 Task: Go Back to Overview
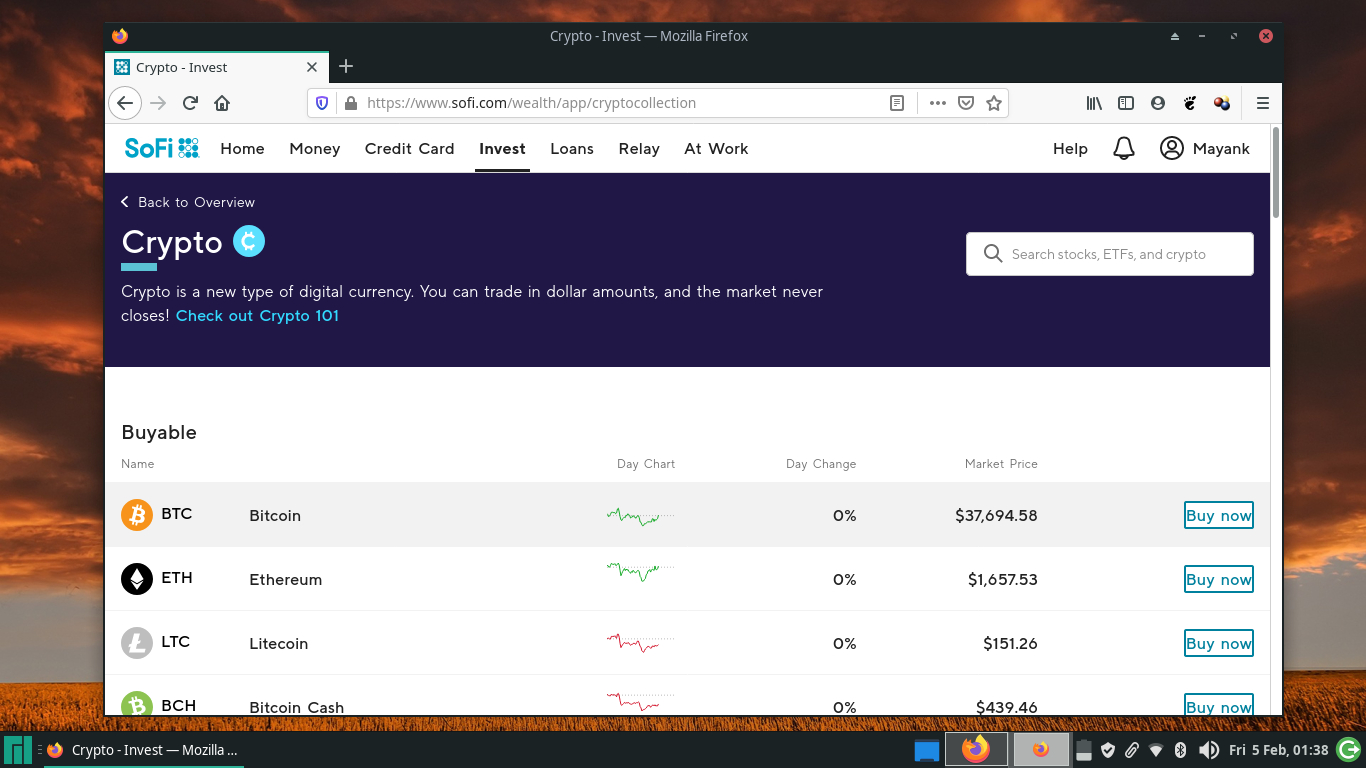(188, 202)
